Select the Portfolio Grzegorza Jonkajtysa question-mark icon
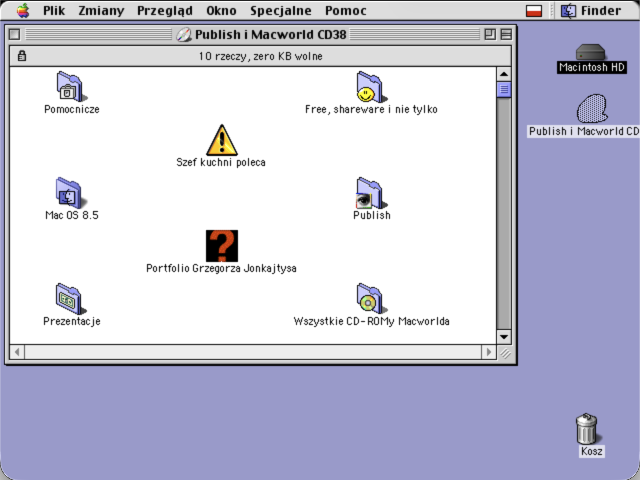 tap(222, 246)
